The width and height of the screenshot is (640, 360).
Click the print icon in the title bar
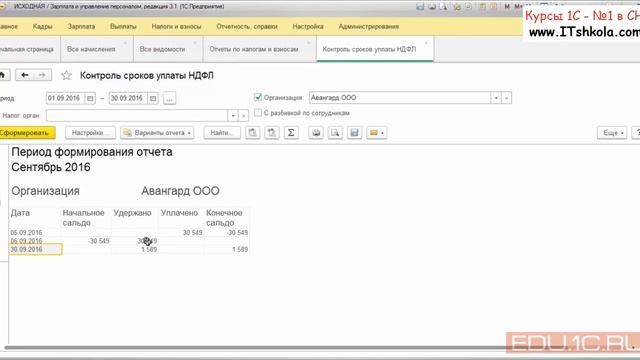(432, 7)
